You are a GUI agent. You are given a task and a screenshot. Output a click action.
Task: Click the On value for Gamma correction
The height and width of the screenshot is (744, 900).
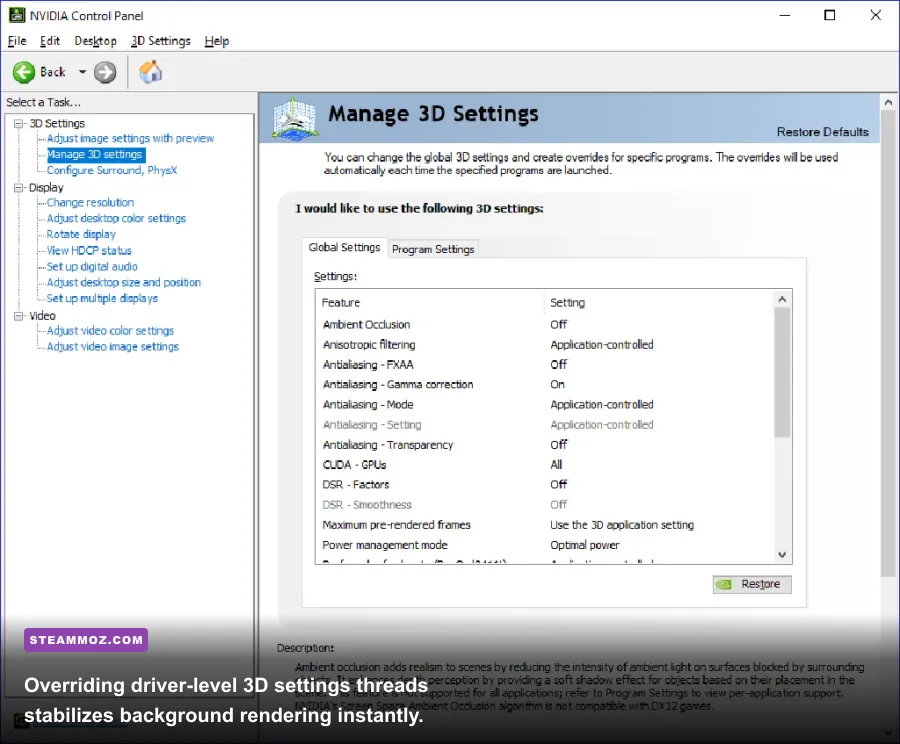557,385
